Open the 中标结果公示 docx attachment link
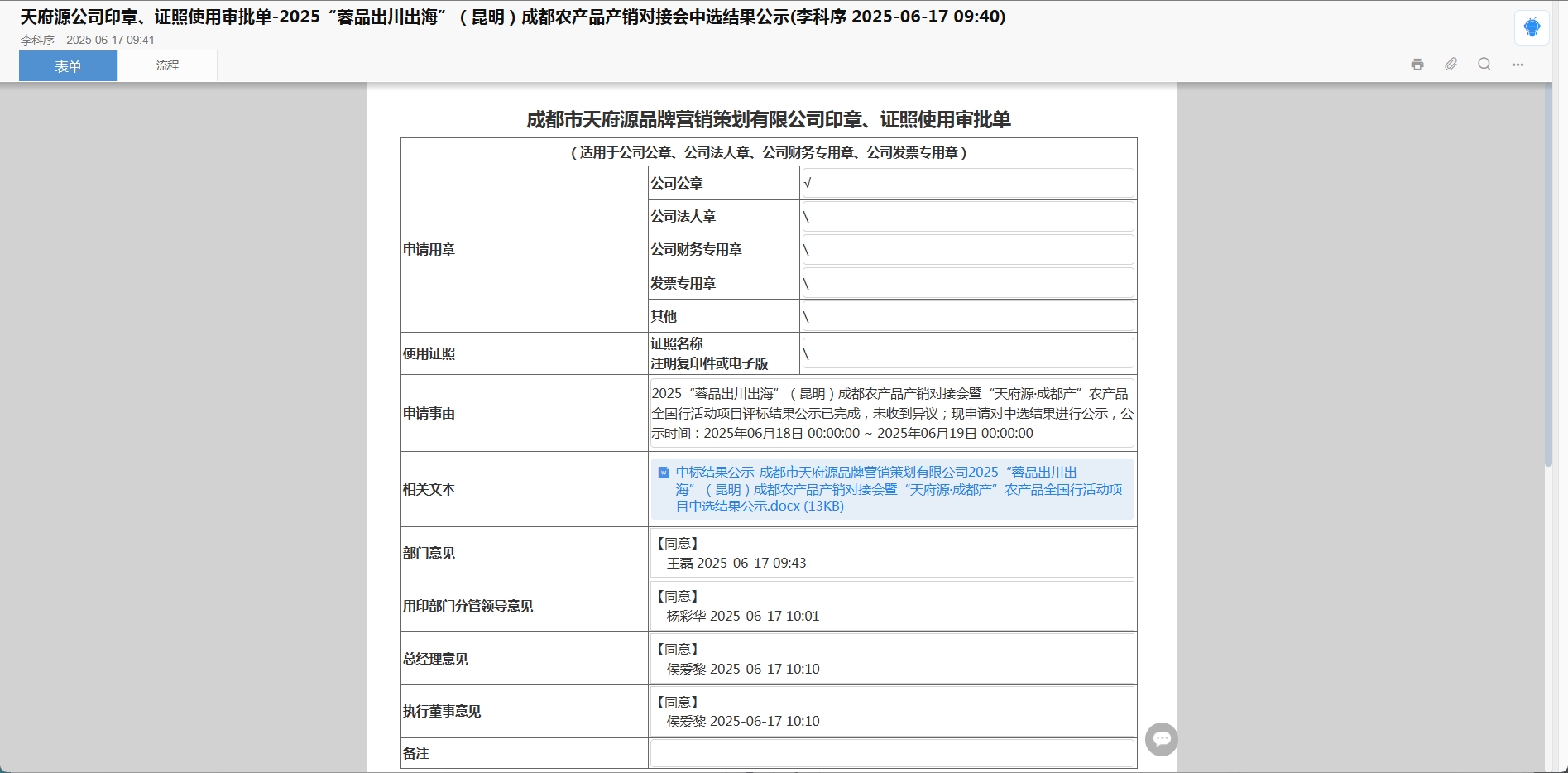1568x773 pixels. (899, 489)
